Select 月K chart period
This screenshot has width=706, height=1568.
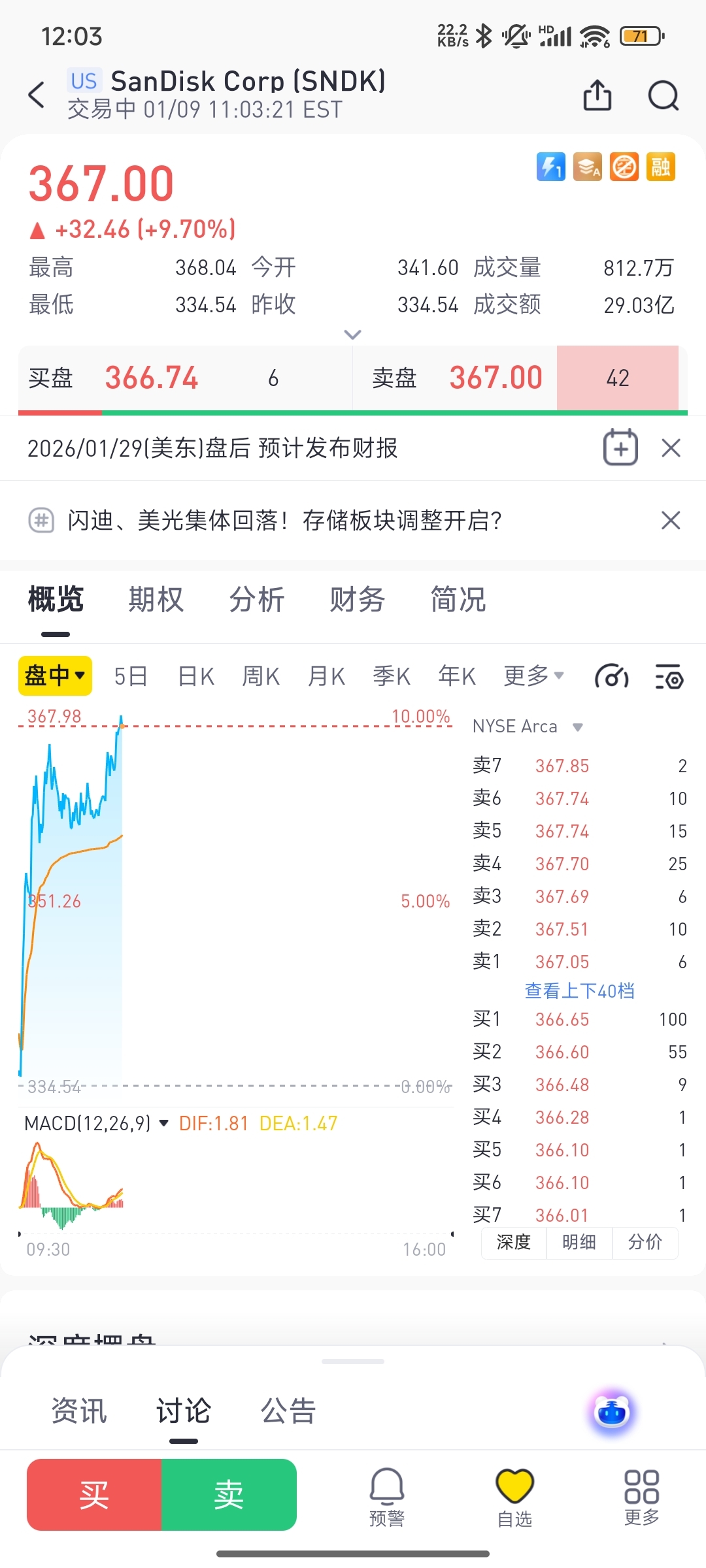pyautogui.click(x=326, y=676)
